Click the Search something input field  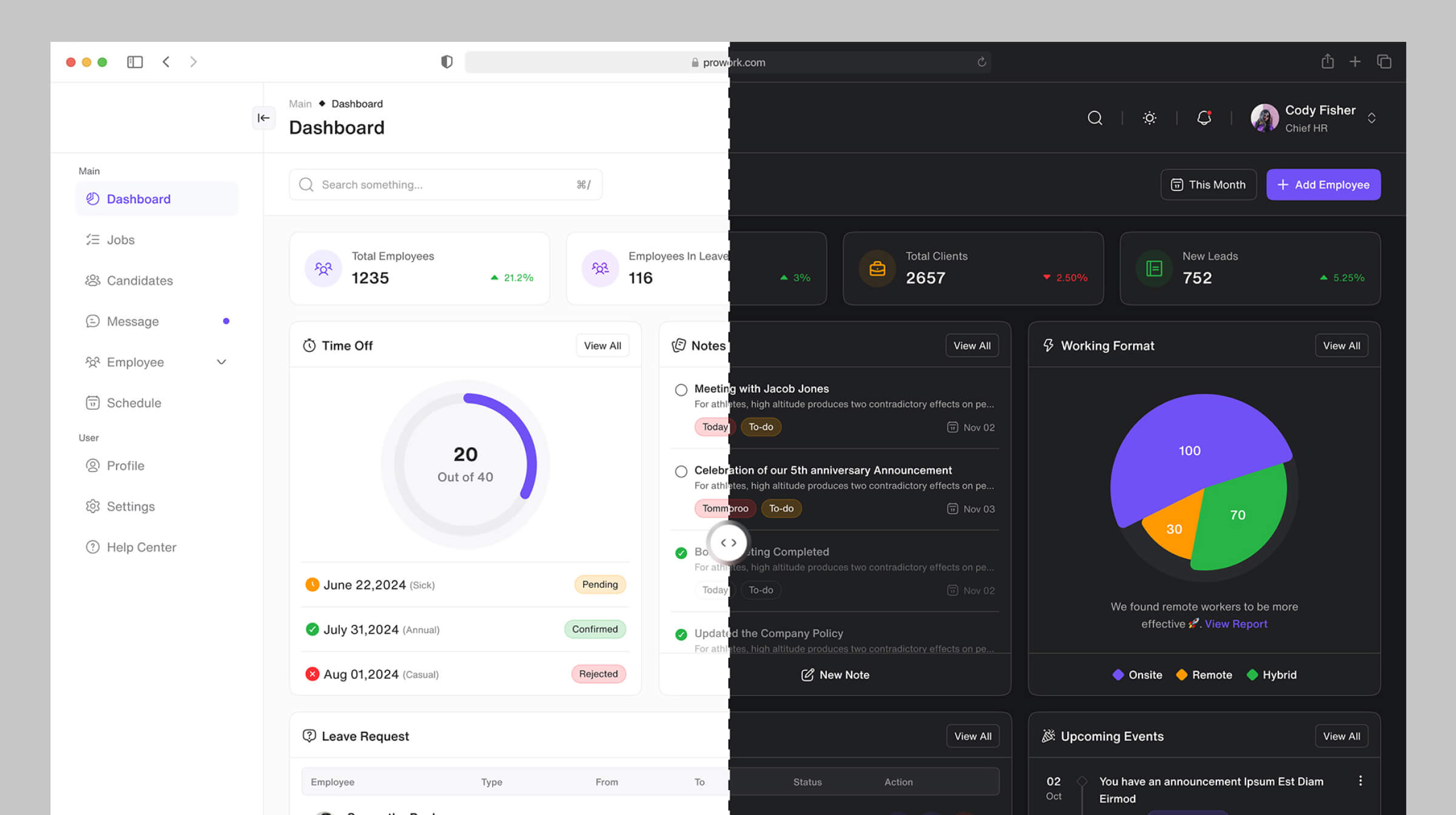[445, 184]
